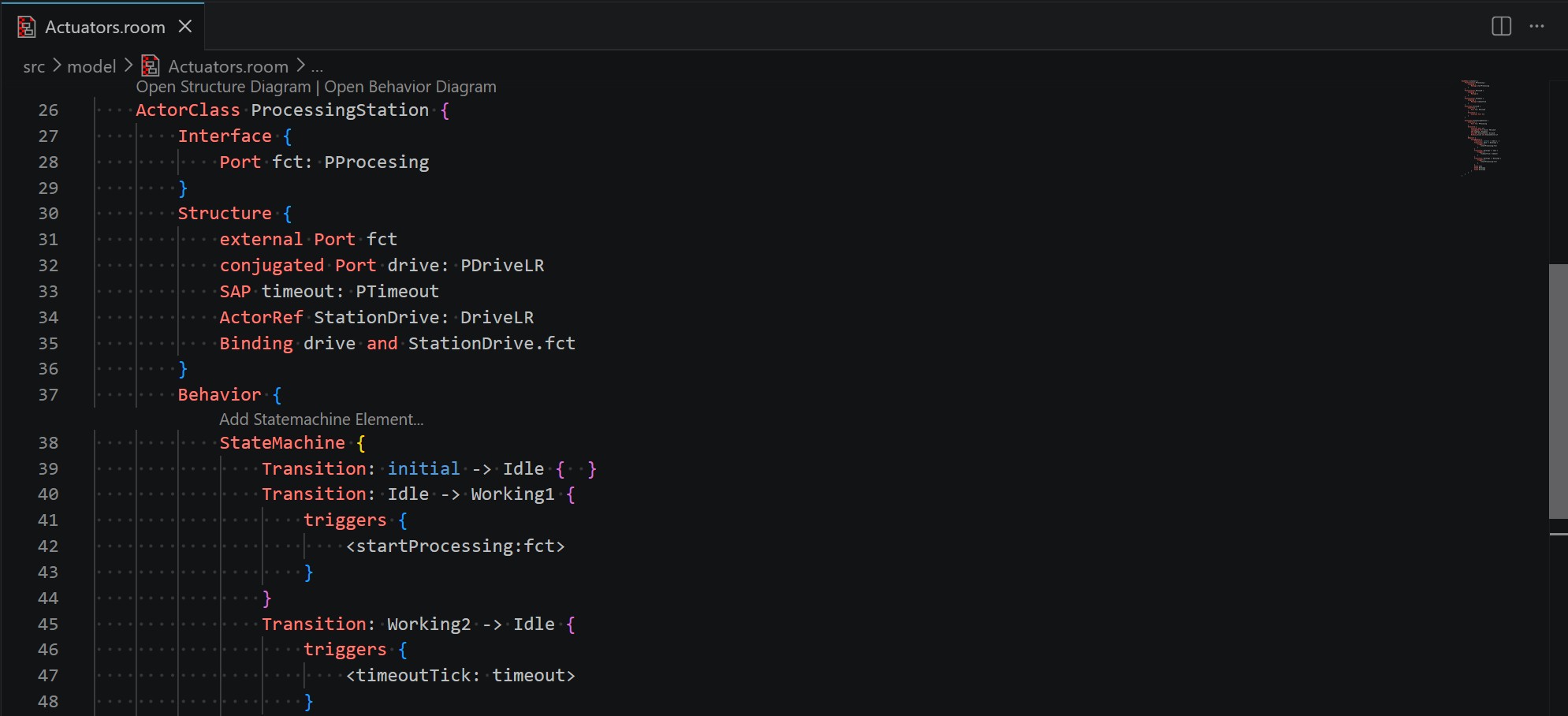
Task: Click the triggers keyword on line 41
Action: [x=345, y=520]
